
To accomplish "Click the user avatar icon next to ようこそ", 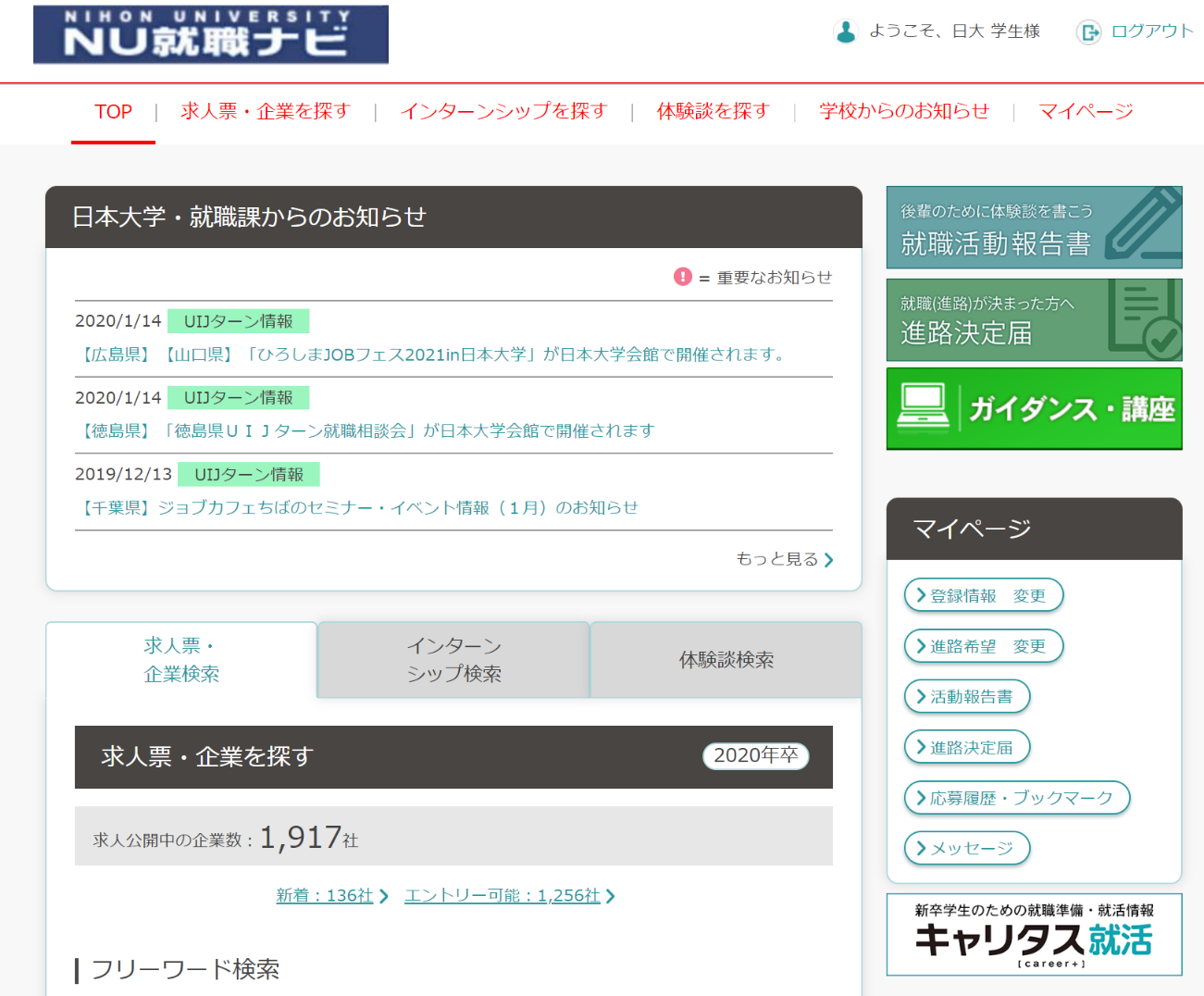I will click(846, 31).
